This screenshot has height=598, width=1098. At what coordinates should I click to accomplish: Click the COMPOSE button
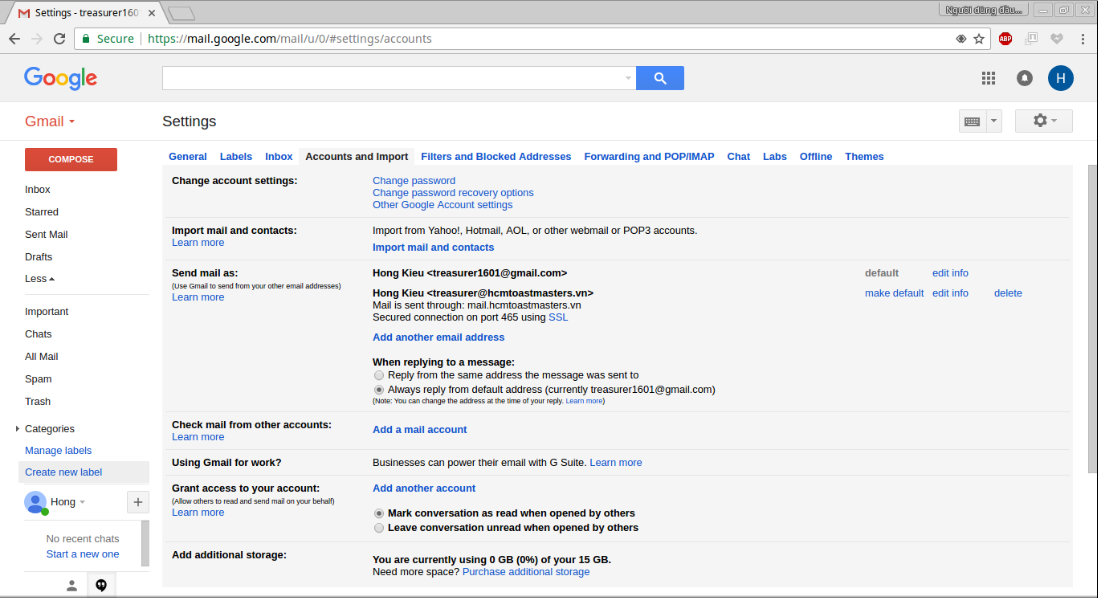click(71, 160)
